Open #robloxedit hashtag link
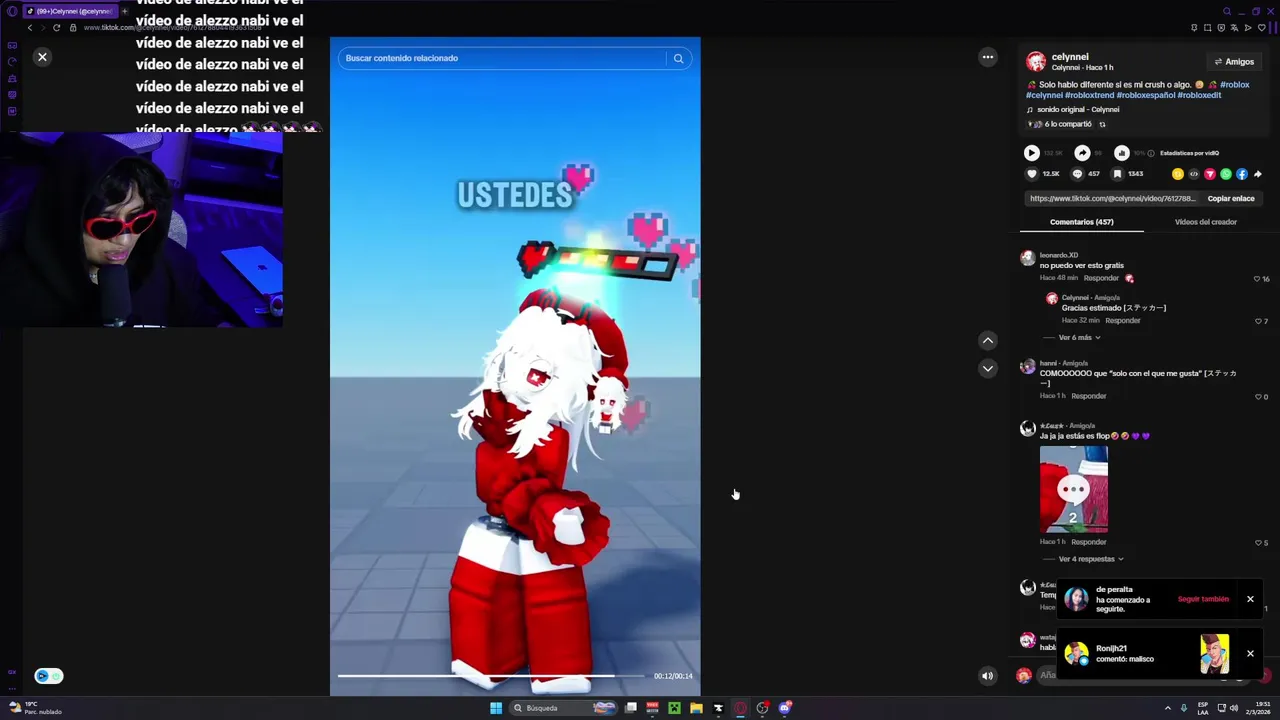 pyautogui.click(x=1198, y=95)
